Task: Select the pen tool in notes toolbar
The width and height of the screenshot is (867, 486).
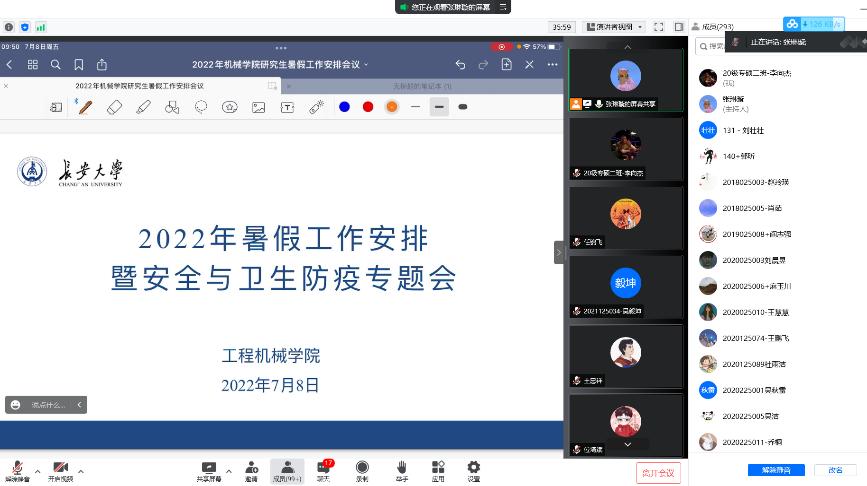Action: pos(85,107)
